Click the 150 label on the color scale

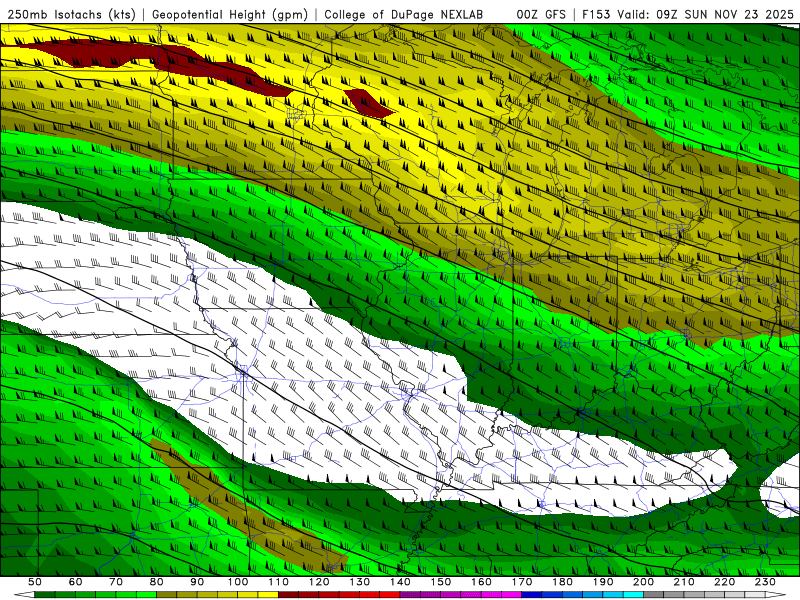click(440, 582)
